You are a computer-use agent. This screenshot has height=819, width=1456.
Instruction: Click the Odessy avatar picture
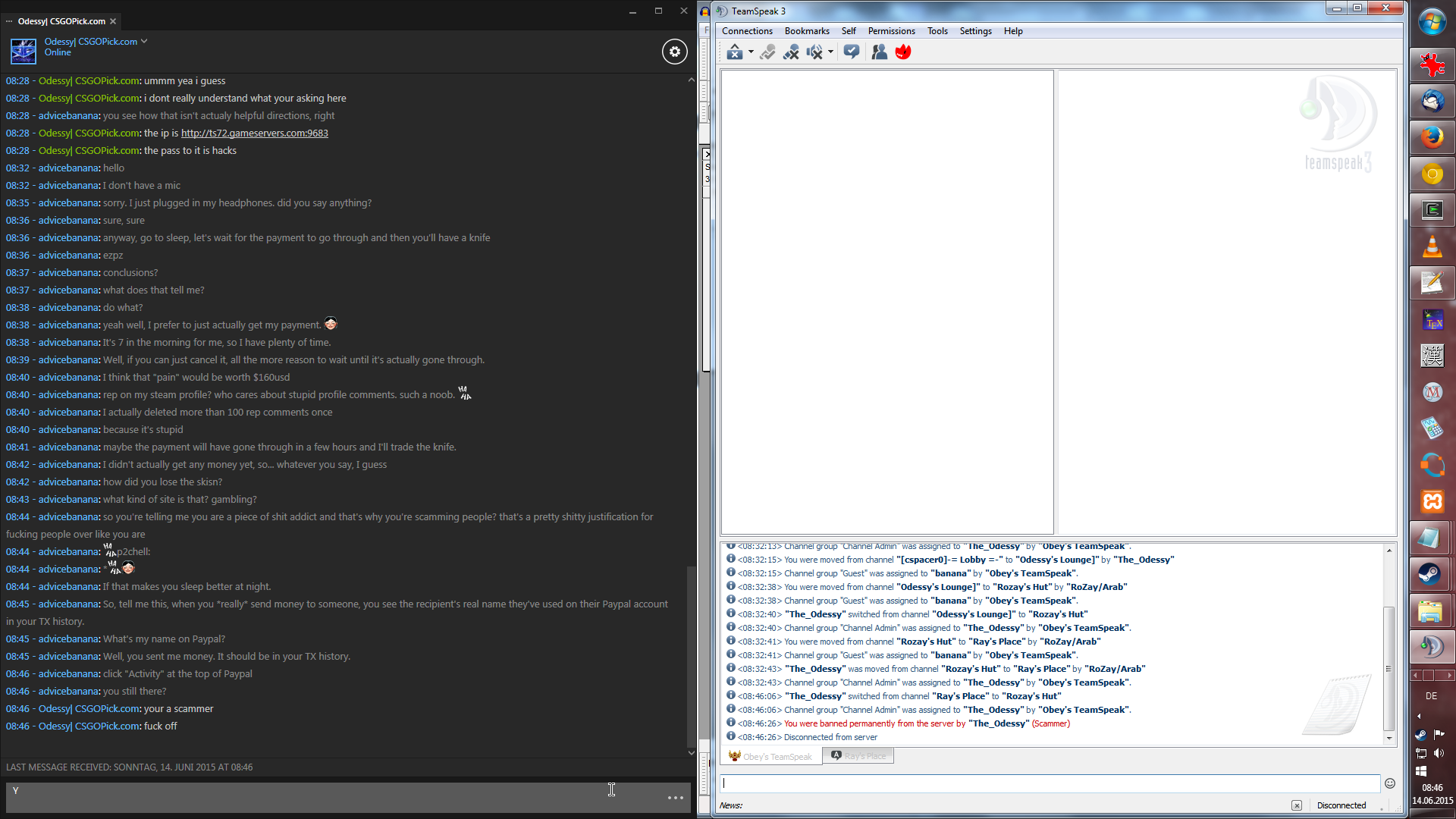pyautogui.click(x=24, y=52)
